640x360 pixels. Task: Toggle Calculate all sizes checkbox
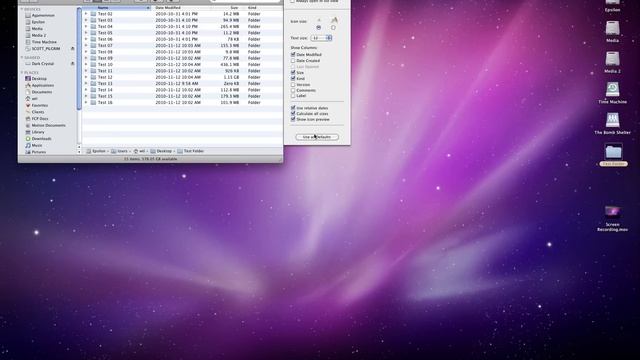(x=293, y=113)
